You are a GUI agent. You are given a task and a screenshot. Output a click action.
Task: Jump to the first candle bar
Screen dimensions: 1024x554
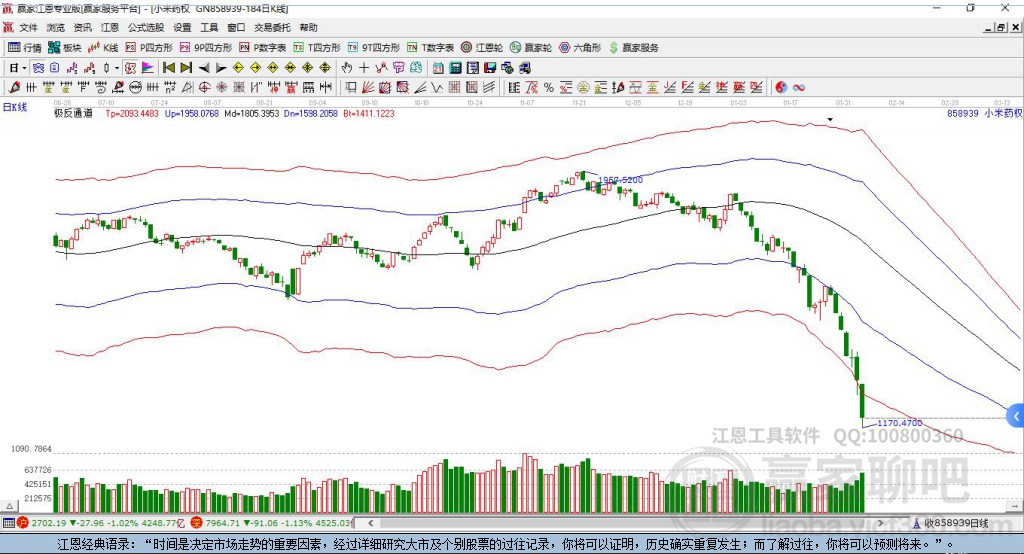[x=169, y=68]
